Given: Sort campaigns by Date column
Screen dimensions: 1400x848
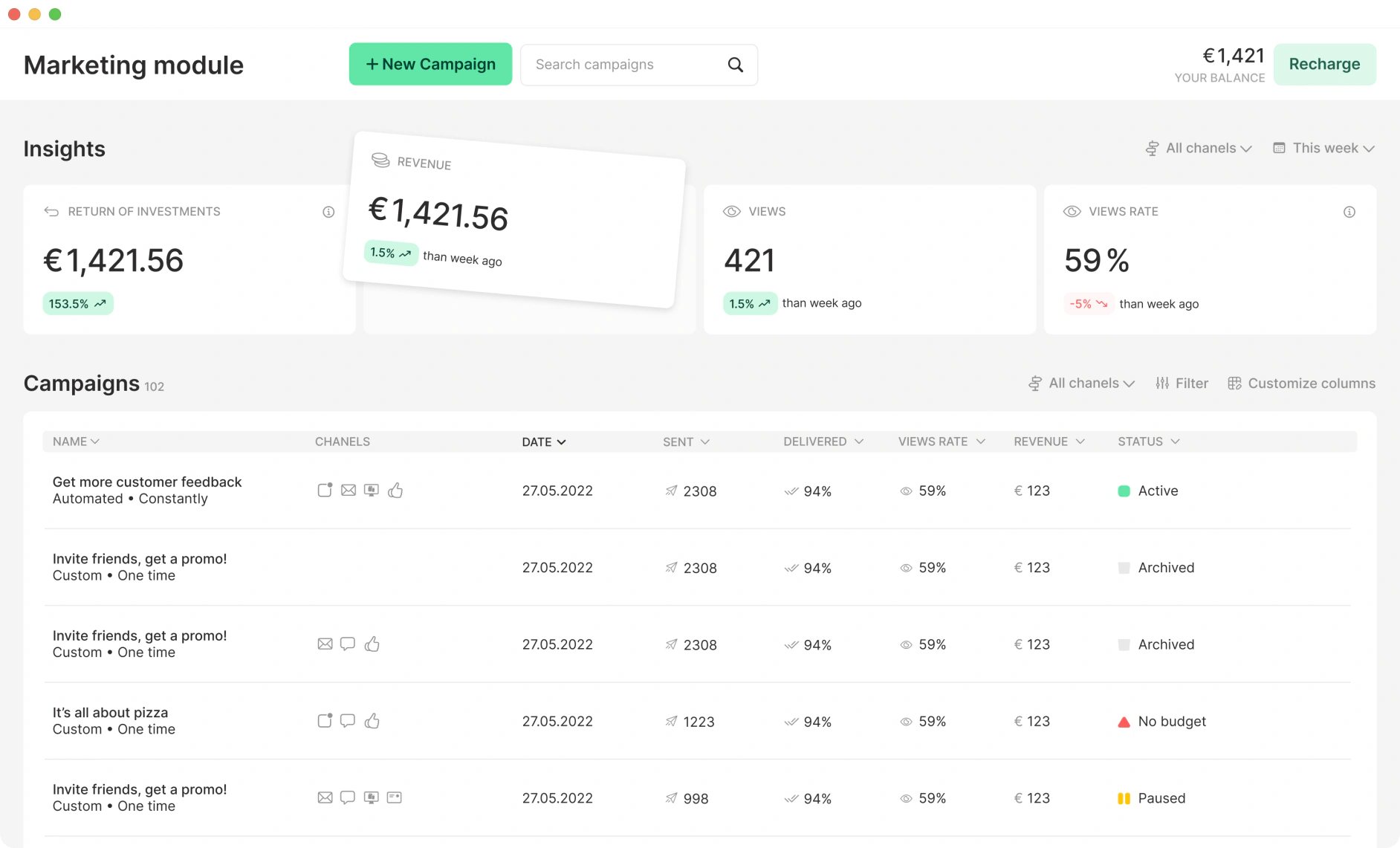Looking at the screenshot, I should [x=544, y=441].
